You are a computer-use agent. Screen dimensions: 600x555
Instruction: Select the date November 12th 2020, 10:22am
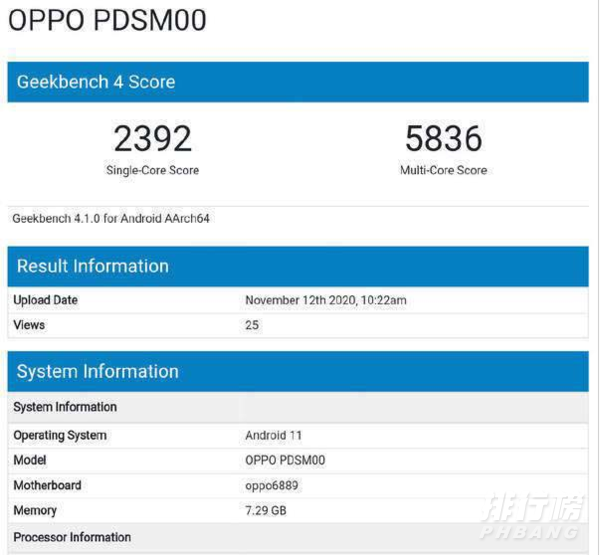[x=326, y=300]
